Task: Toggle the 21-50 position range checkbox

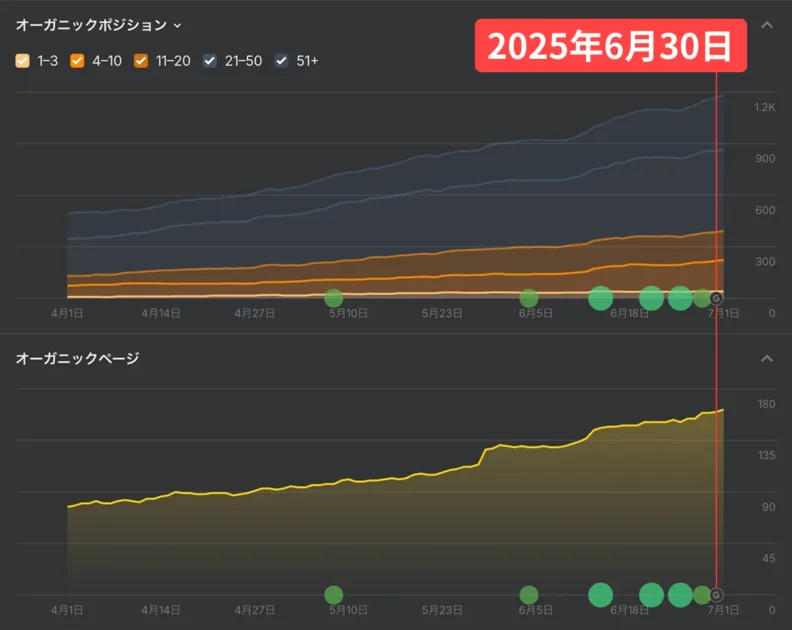Action: (x=209, y=61)
